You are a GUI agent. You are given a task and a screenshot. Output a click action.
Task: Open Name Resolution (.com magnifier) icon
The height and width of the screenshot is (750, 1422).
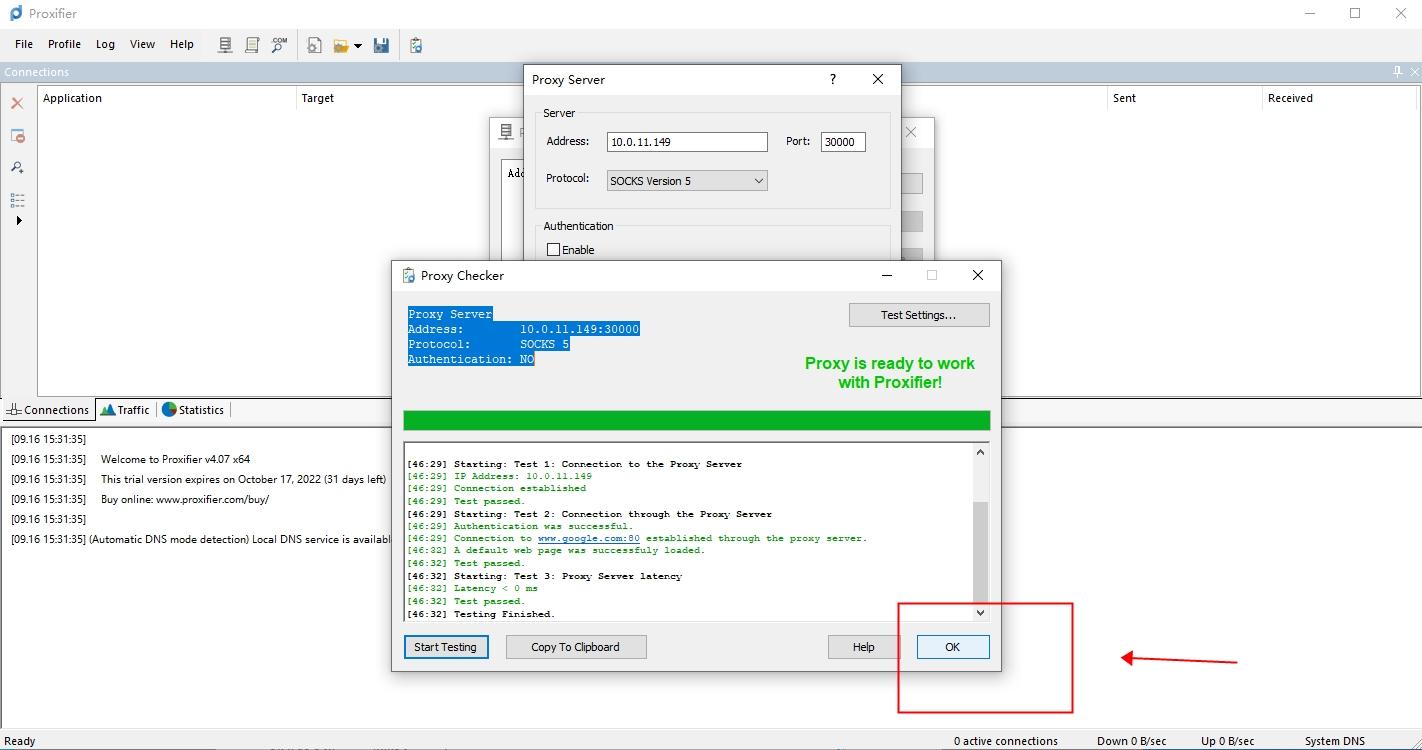tap(279, 45)
